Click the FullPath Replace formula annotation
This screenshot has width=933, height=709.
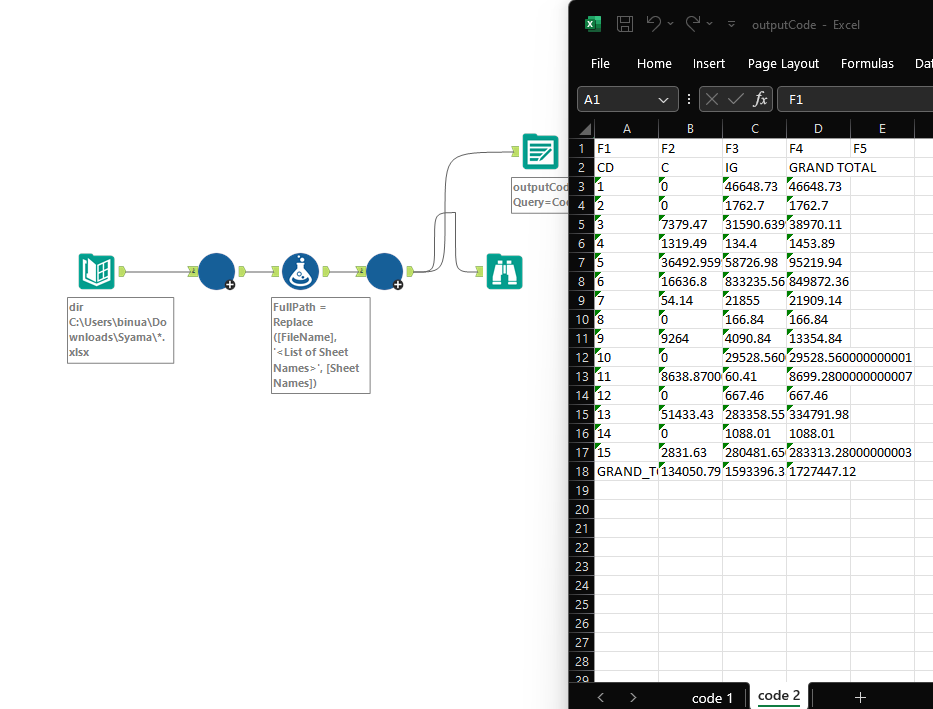click(x=321, y=345)
